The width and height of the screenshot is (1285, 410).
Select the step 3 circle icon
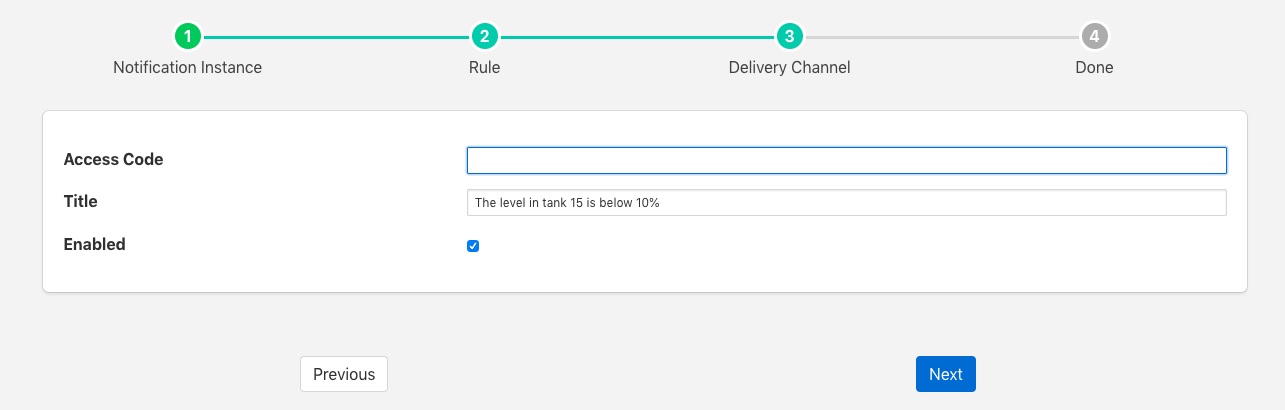point(789,37)
